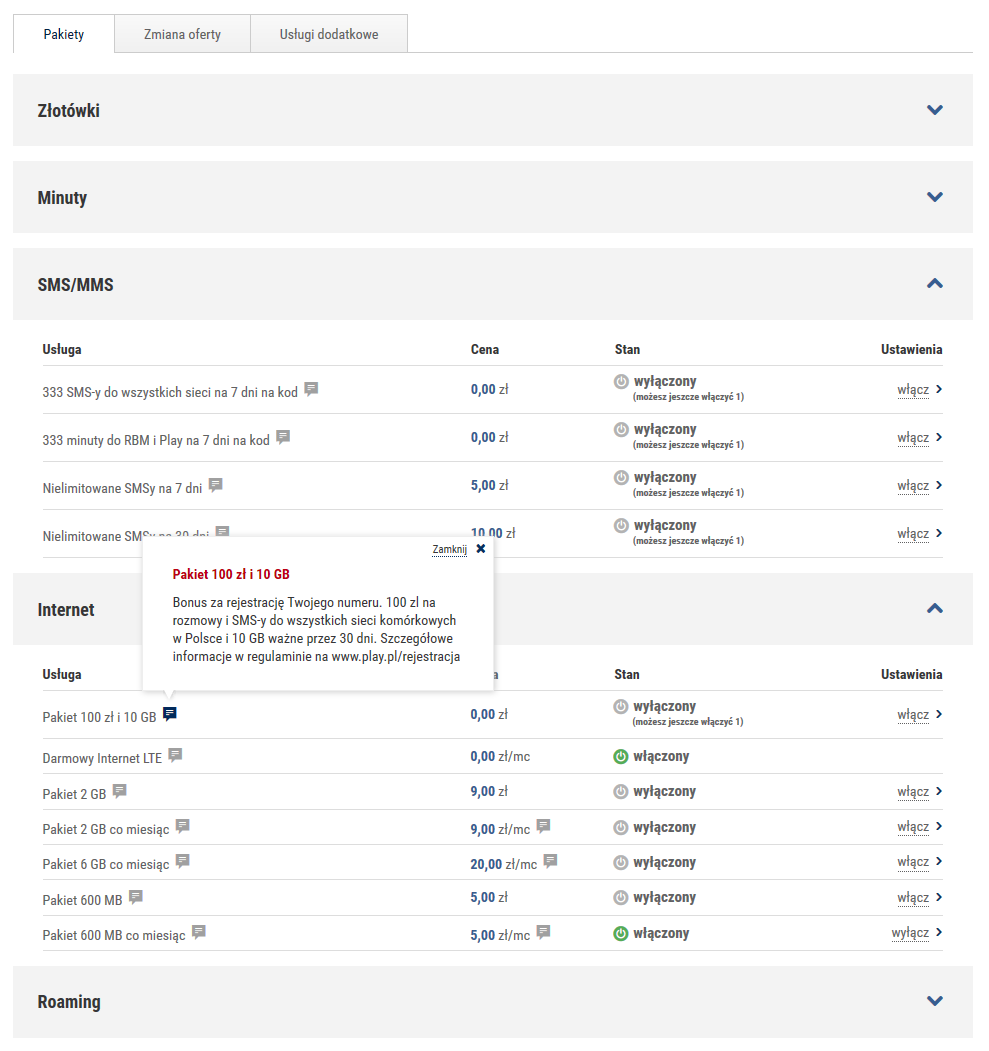This screenshot has height=1051, width=989.
Task: Close the popup with the X icon
Action: (481, 549)
